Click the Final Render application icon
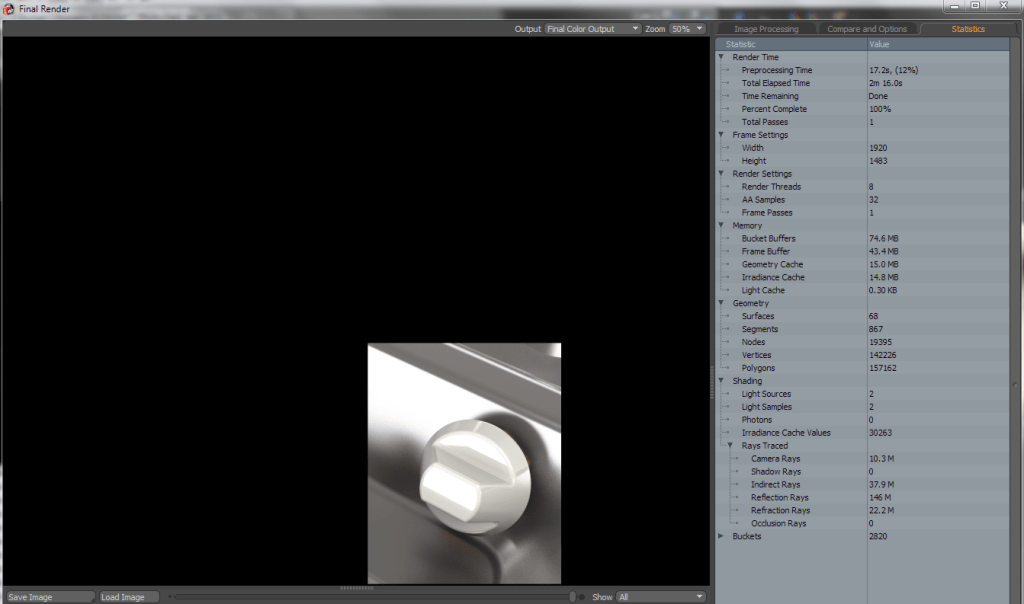This screenshot has width=1024, height=604. click(8, 8)
